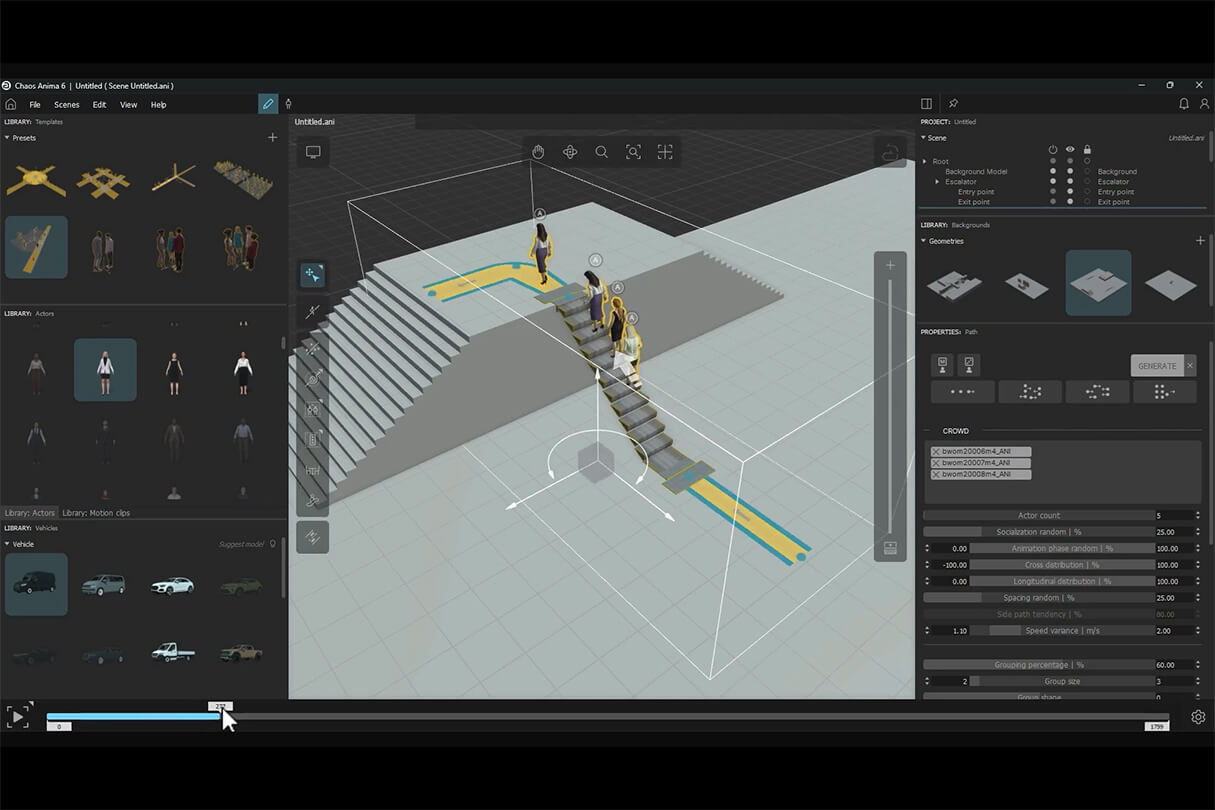Click the orbit camera tool icon
This screenshot has width=1215, height=810.
pyautogui.click(x=570, y=152)
